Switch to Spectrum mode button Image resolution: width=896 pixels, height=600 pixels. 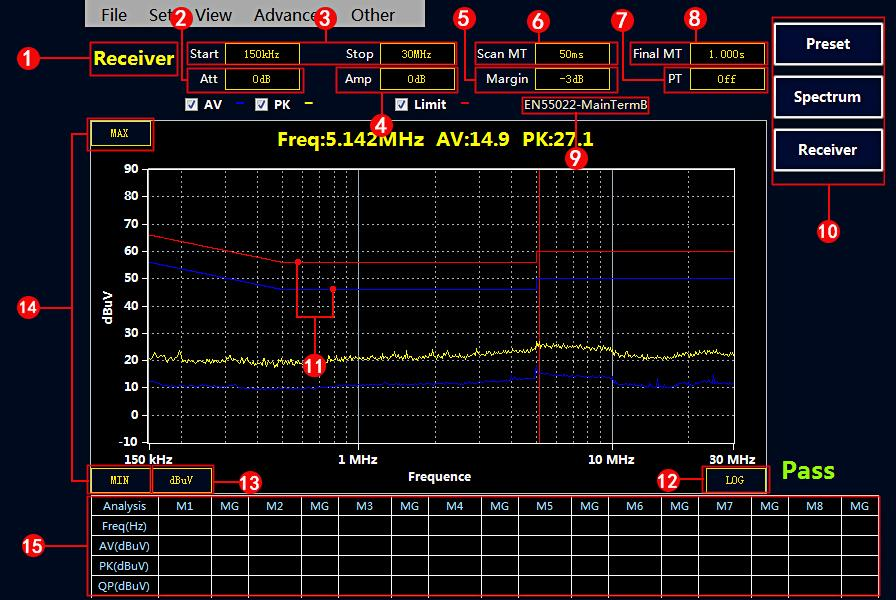[x=827, y=97]
